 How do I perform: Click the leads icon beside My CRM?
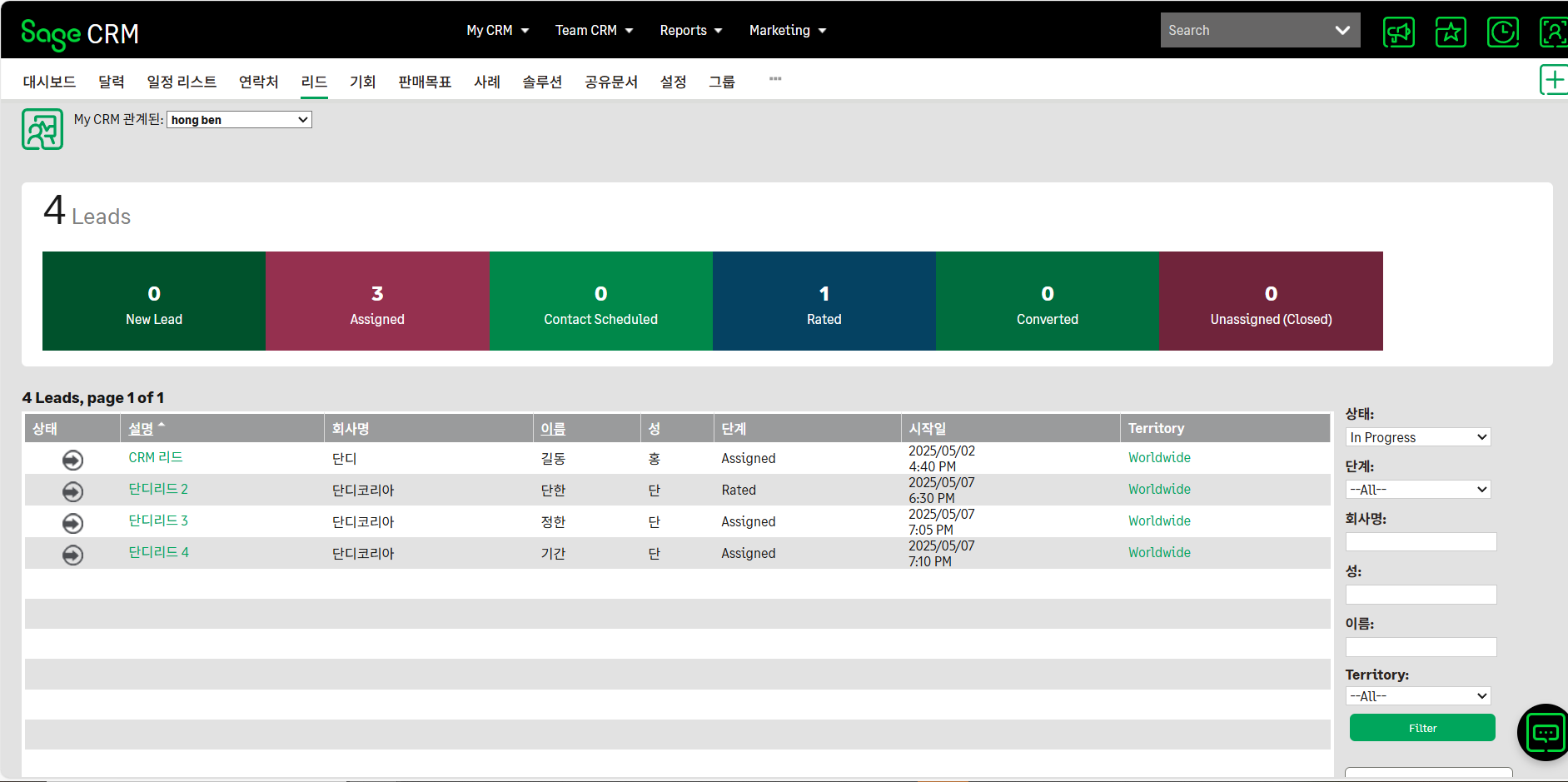click(x=42, y=129)
